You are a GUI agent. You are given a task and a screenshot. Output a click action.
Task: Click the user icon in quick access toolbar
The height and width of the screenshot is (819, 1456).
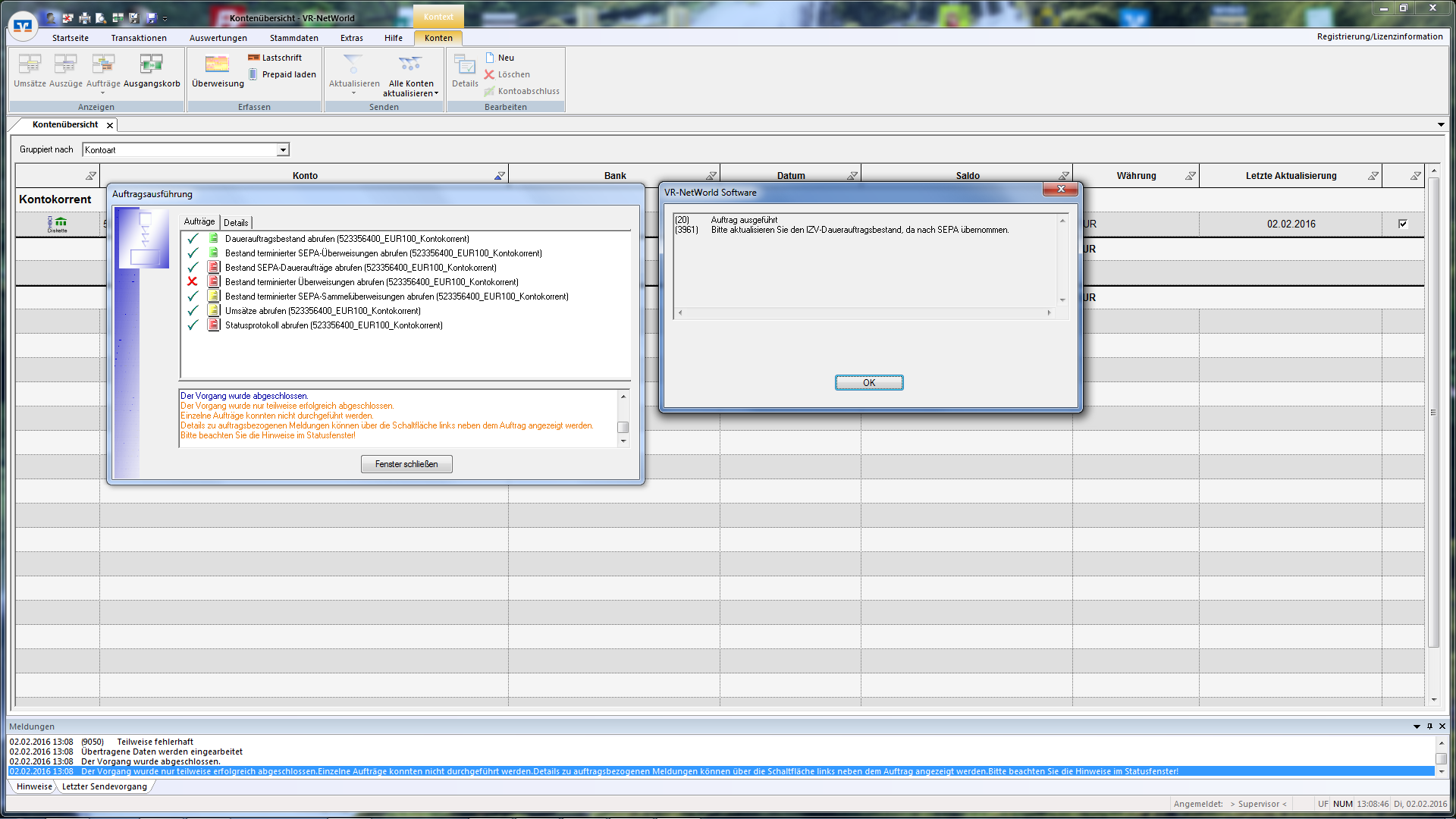tap(51, 17)
